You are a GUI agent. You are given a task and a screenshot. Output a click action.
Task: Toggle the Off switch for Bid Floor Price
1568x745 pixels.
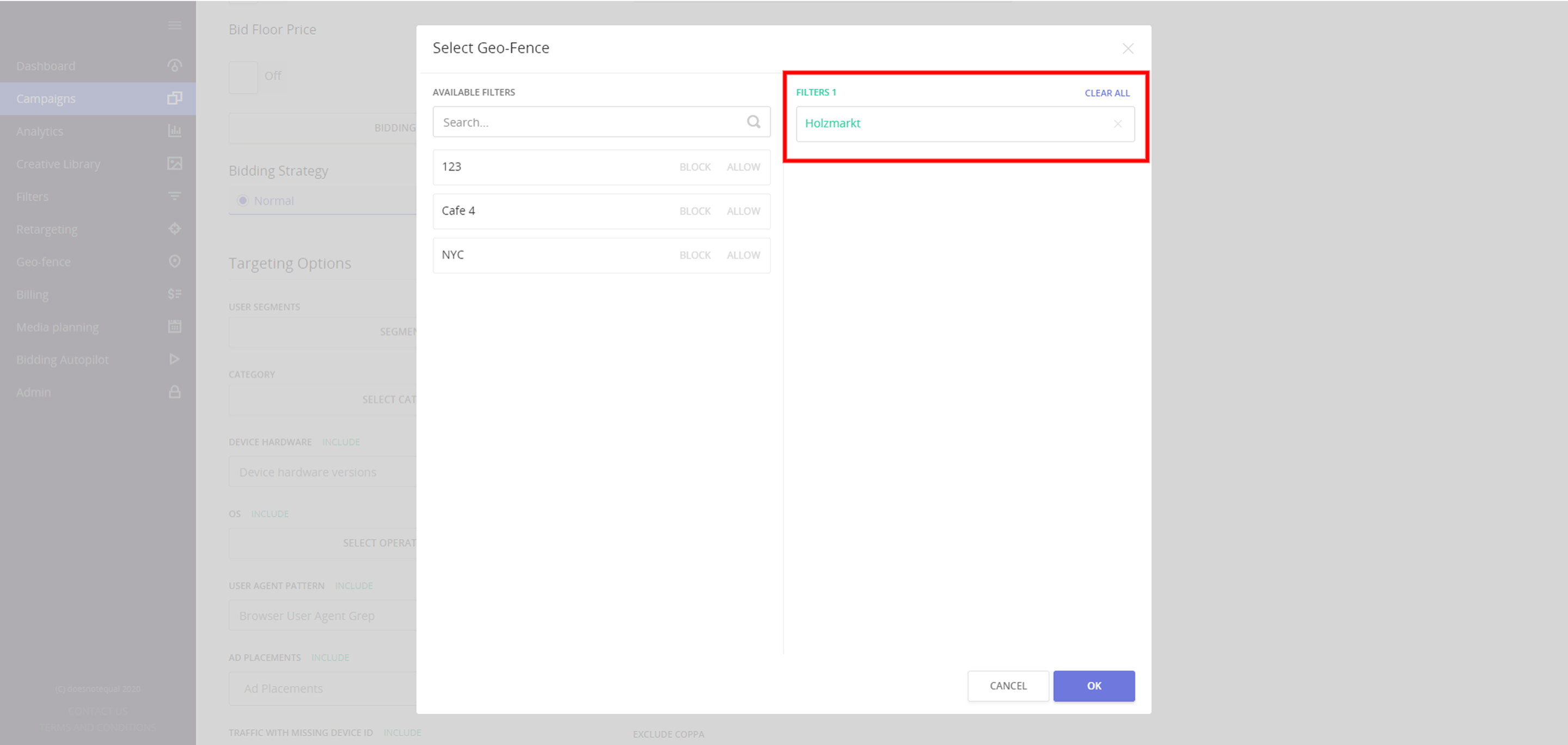pyautogui.click(x=243, y=77)
